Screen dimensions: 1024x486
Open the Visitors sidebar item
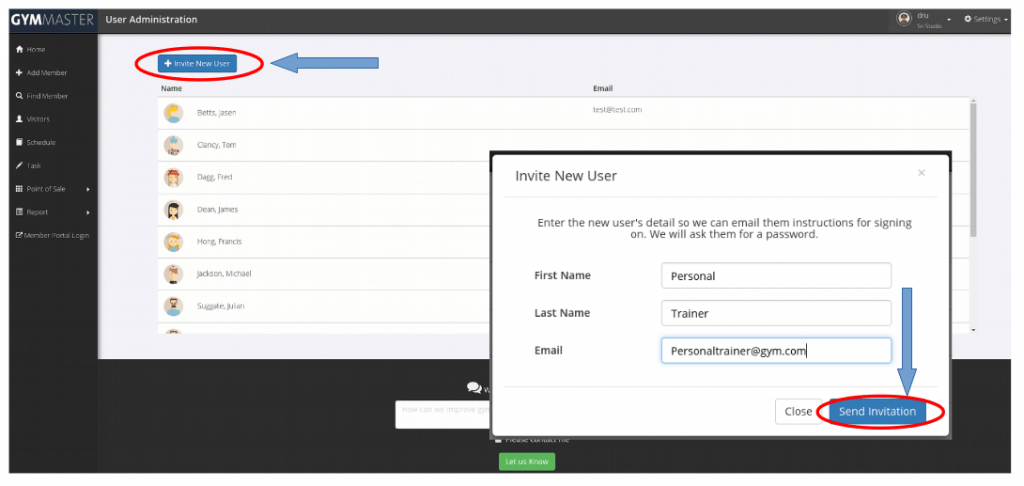pos(38,119)
